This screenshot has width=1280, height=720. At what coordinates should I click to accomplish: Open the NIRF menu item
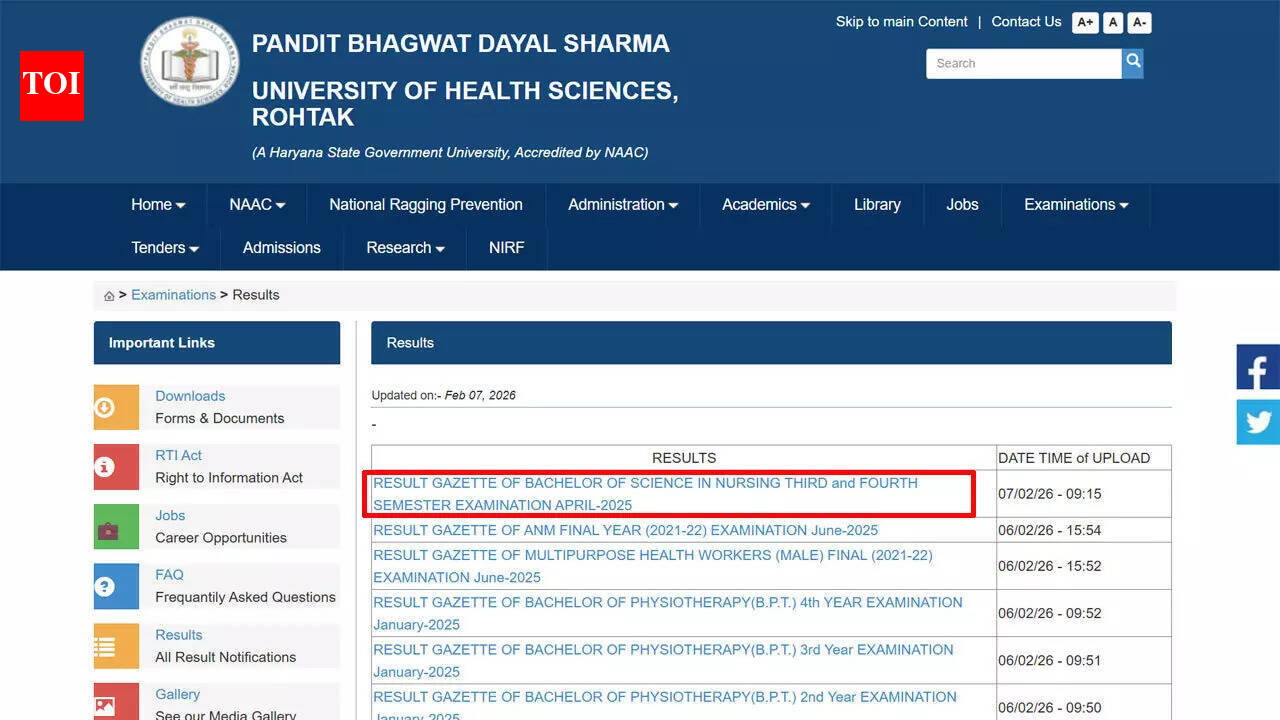pos(506,248)
